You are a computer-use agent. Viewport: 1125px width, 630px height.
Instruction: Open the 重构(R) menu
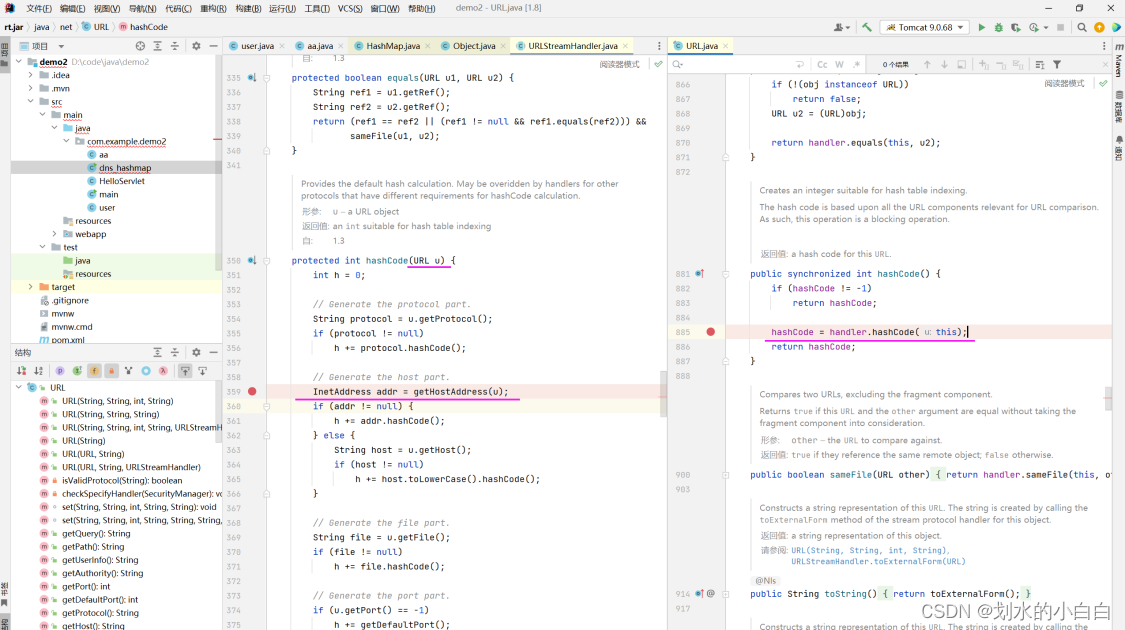coord(213,9)
